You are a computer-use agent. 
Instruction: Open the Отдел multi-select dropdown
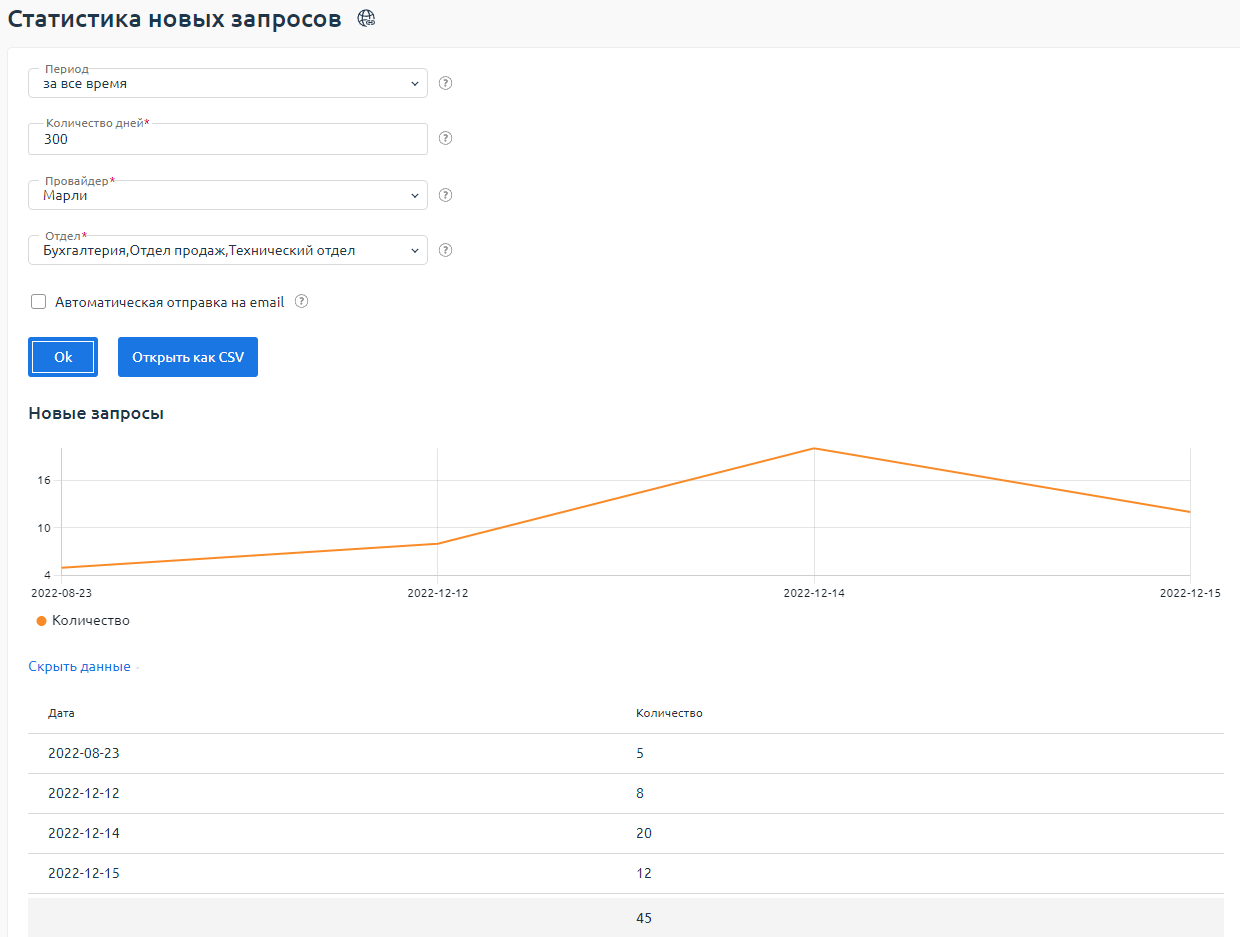point(228,251)
